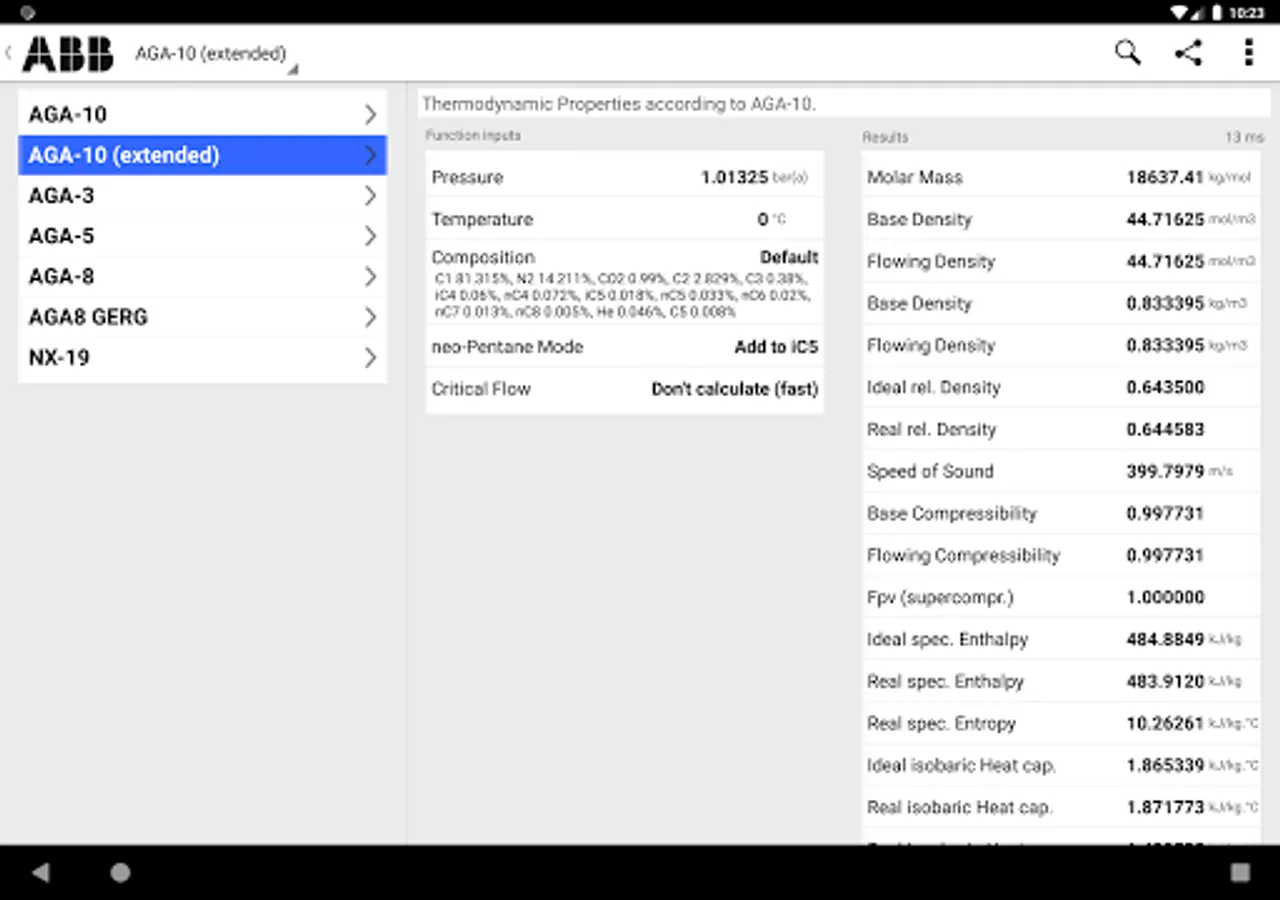The width and height of the screenshot is (1280, 900).
Task: Select AGA-10 (extended) list item
Action: pyautogui.click(x=202, y=155)
